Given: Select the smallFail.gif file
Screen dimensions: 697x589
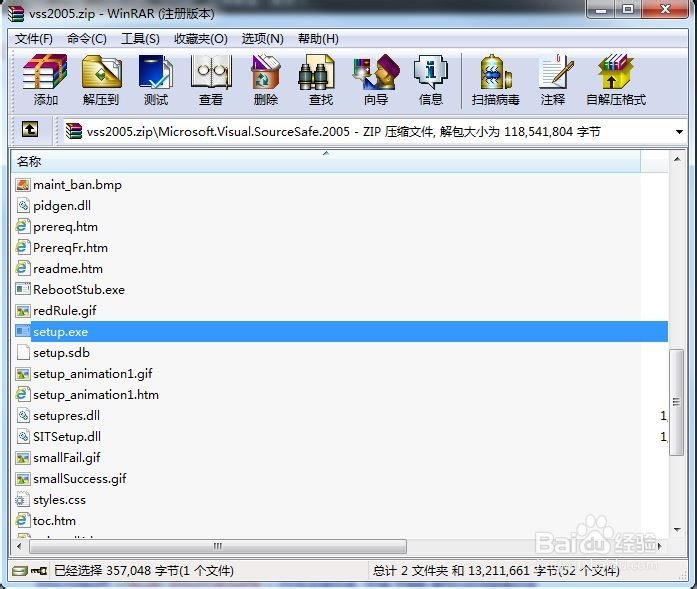Looking at the screenshot, I should pos(67,457).
